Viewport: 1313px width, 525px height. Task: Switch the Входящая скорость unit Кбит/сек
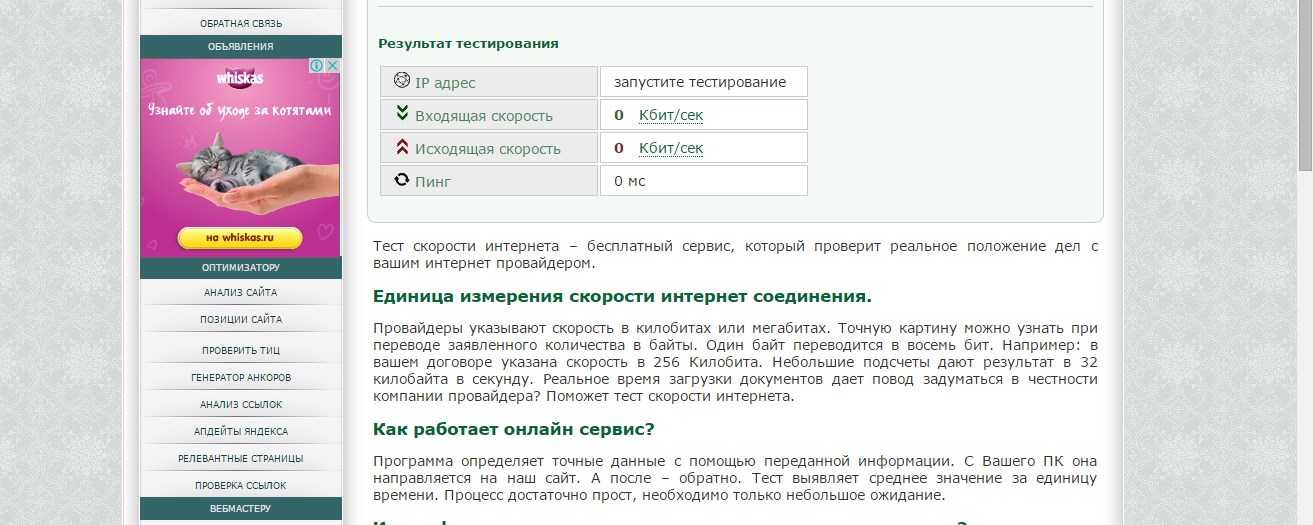pyautogui.click(x=671, y=115)
